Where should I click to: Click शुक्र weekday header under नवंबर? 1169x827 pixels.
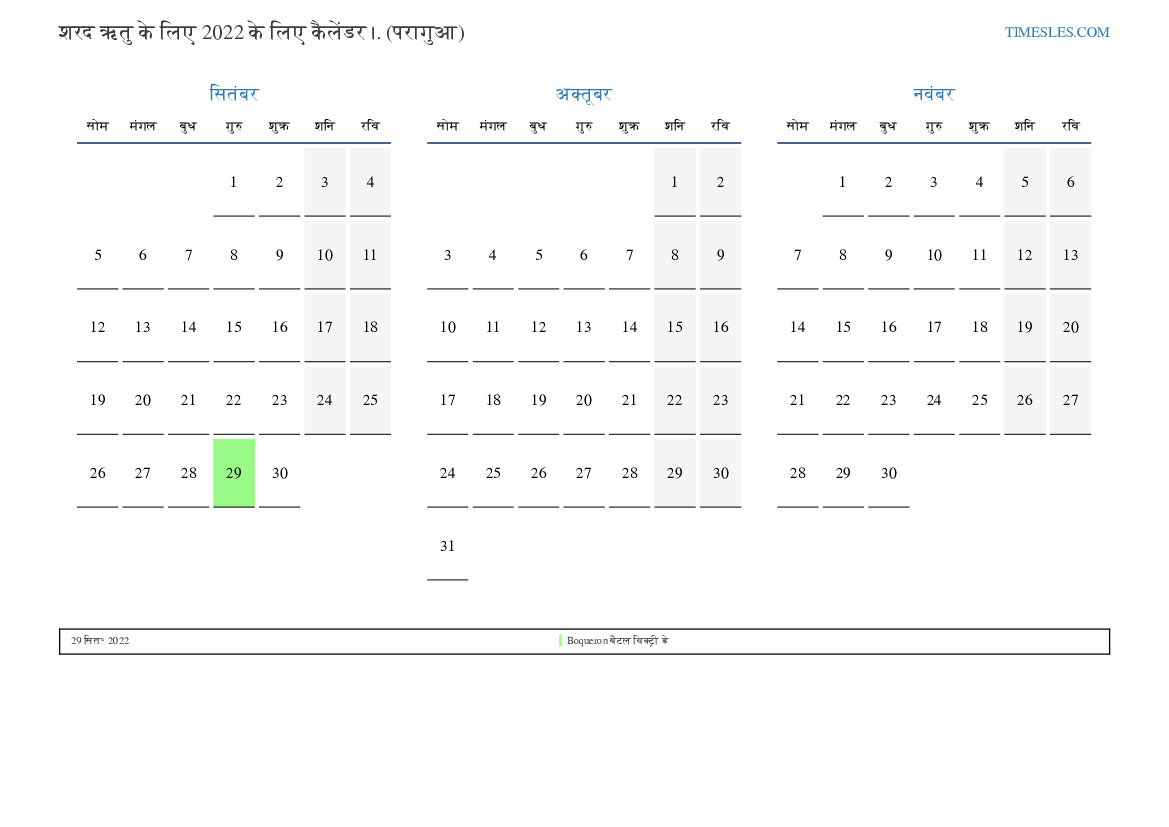(x=979, y=127)
